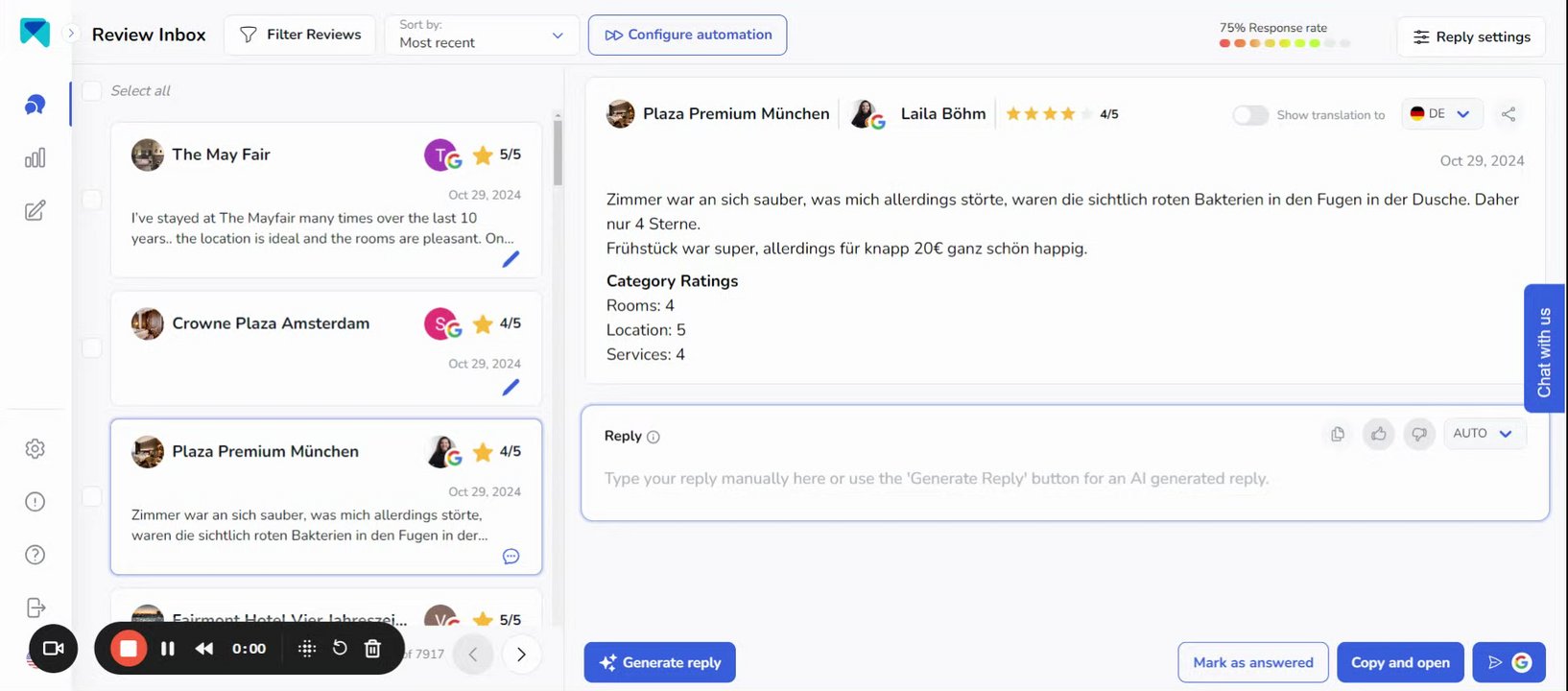Open the settings gear in sidebar
Screen dimensions: 1568x691
click(35, 448)
